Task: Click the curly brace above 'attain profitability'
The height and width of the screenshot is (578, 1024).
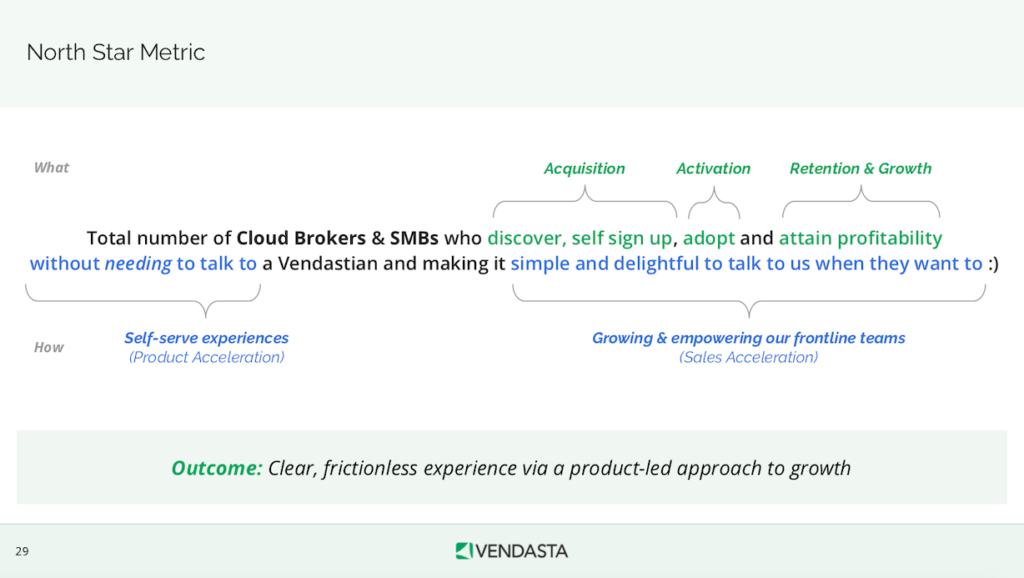Action: click(x=860, y=207)
